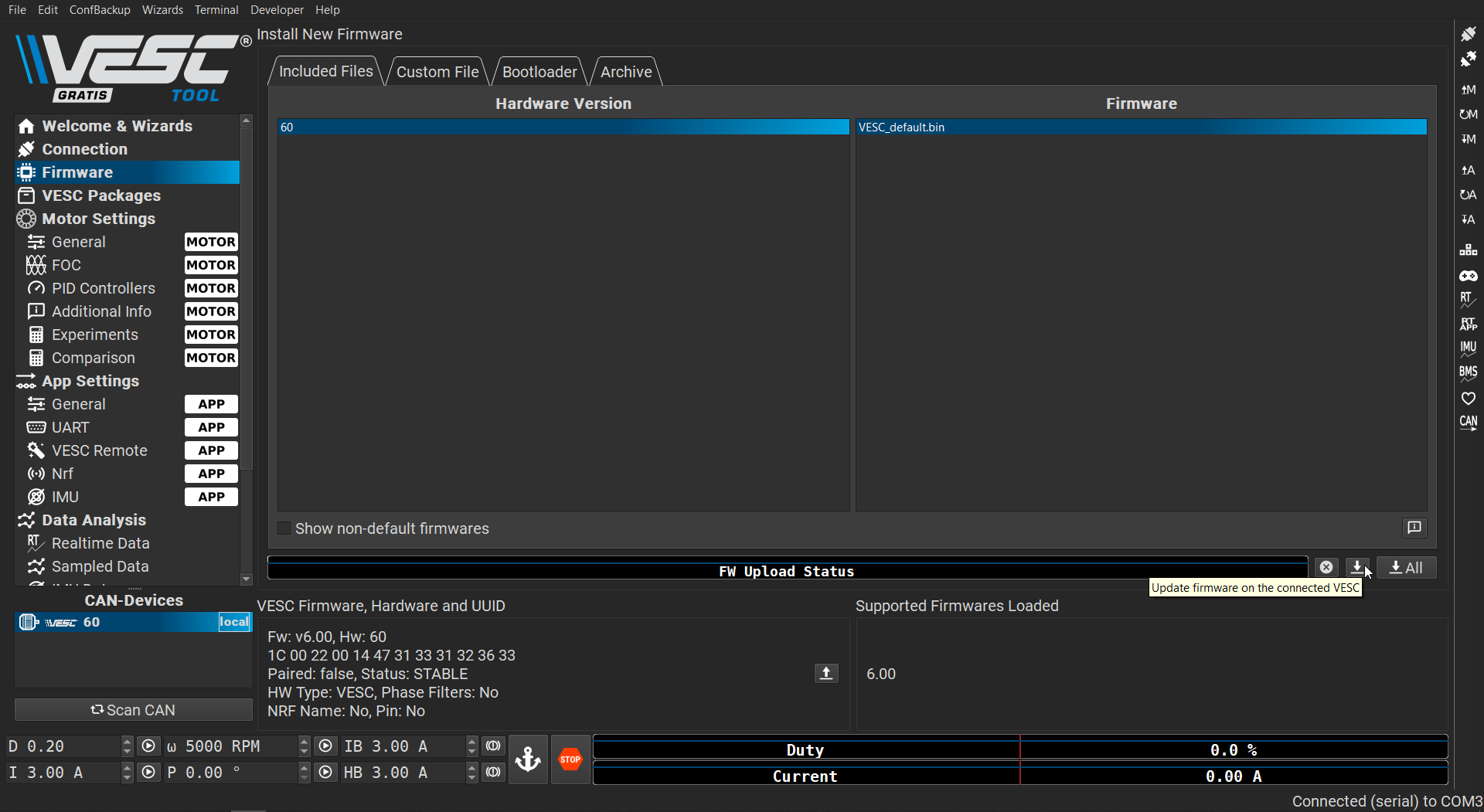
Task: Select hardware version 60 row
Action: [x=563, y=127]
